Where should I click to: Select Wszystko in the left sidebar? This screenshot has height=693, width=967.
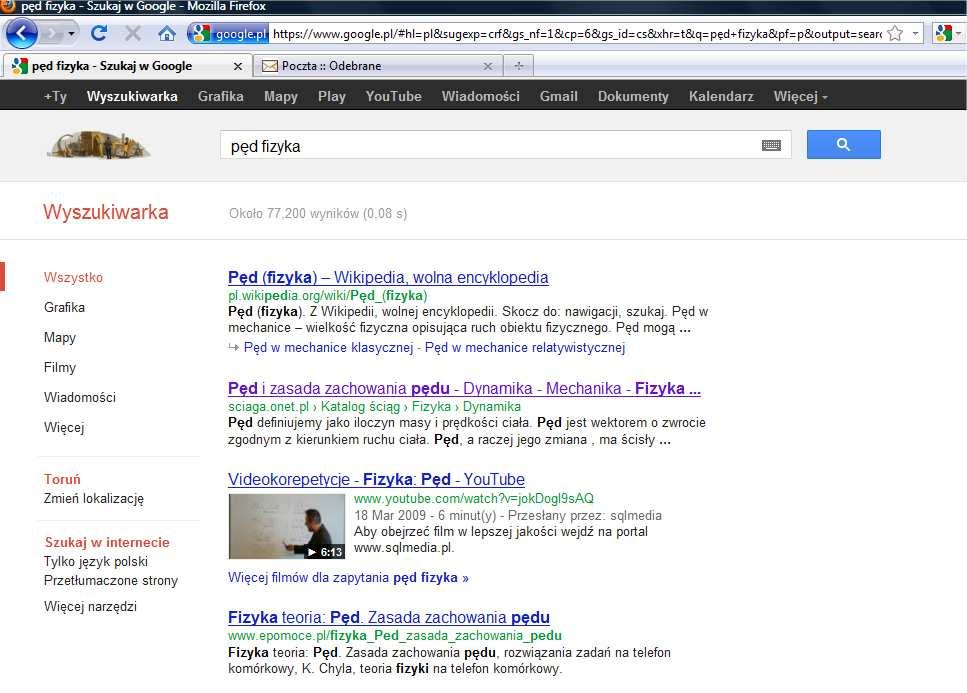pos(73,277)
